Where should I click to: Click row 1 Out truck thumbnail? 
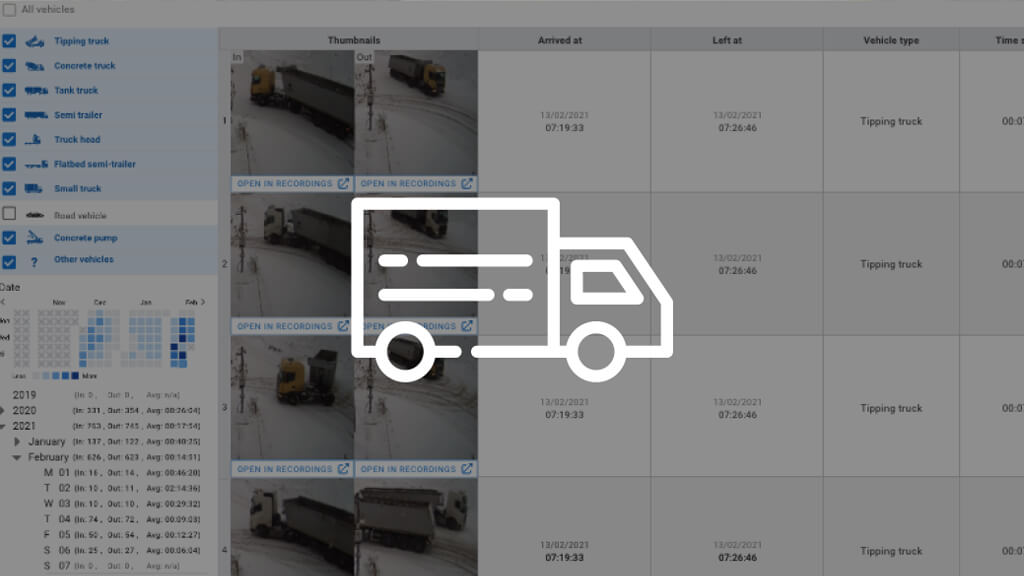point(416,113)
